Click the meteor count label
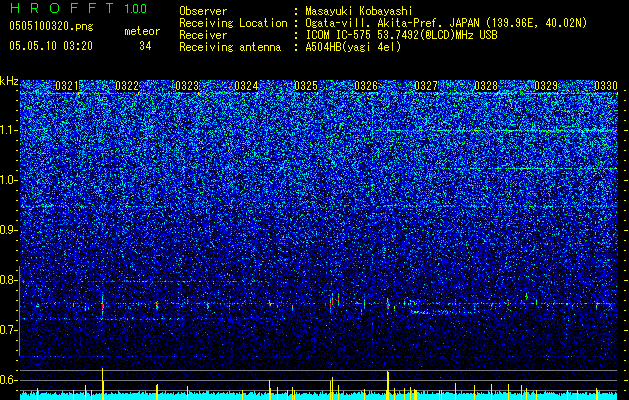This screenshot has width=629, height=400. 142,31
